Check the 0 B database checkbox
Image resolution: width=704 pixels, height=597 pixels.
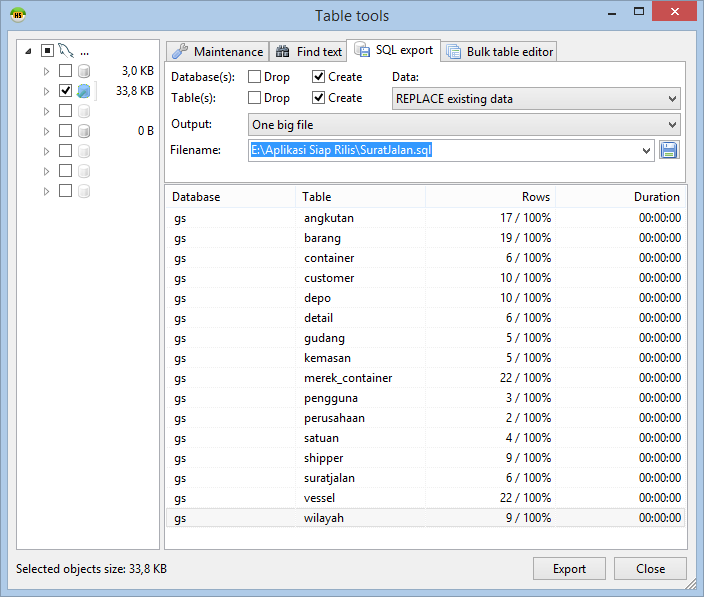click(65, 131)
